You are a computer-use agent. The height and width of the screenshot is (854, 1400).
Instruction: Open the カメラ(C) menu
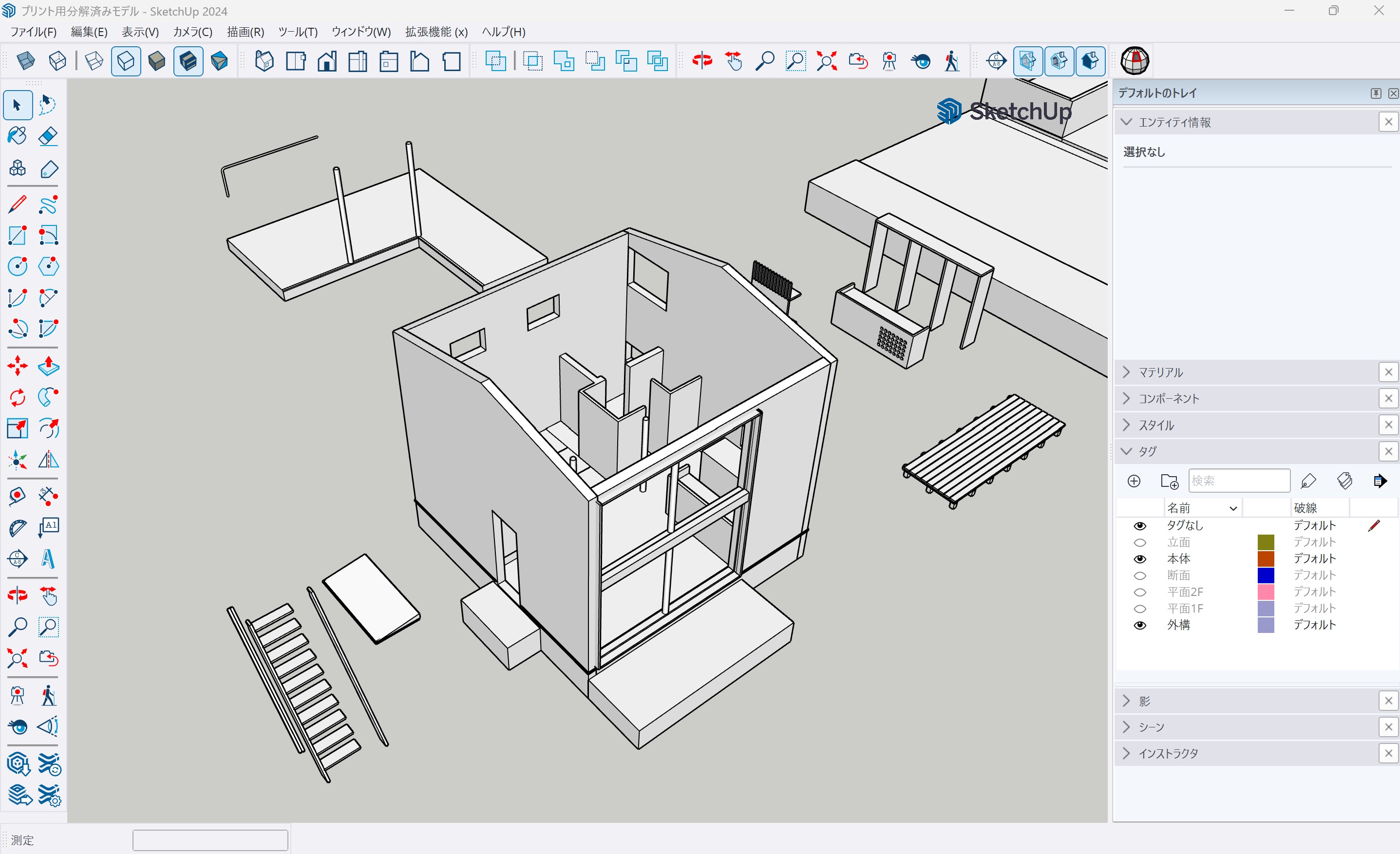click(192, 32)
